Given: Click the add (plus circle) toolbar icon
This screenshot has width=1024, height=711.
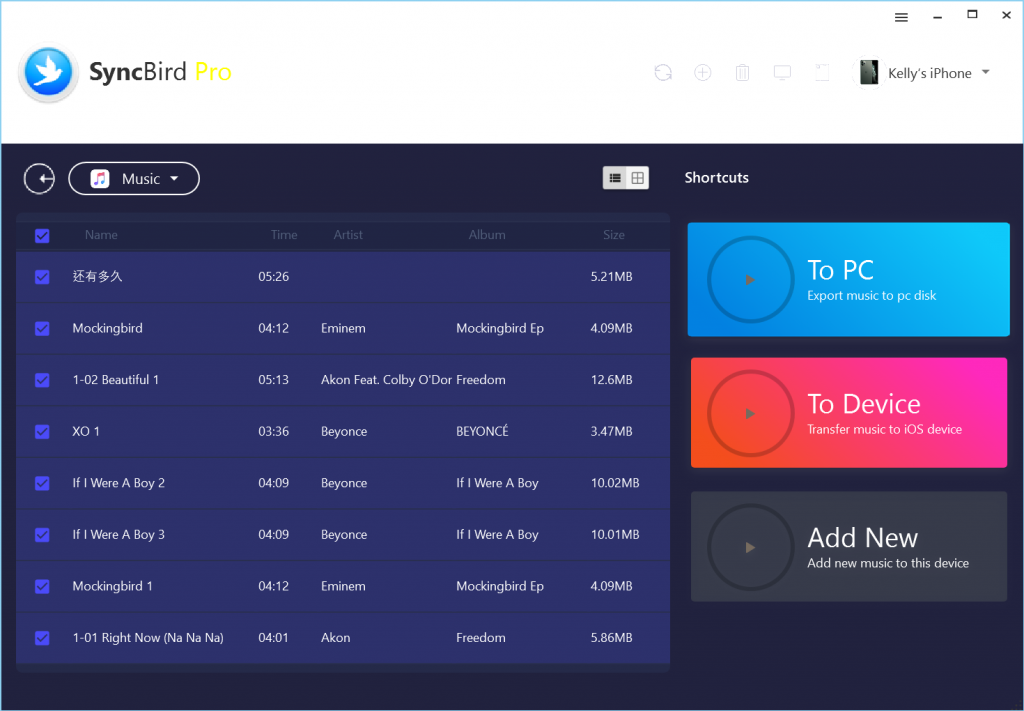Looking at the screenshot, I should coord(703,72).
